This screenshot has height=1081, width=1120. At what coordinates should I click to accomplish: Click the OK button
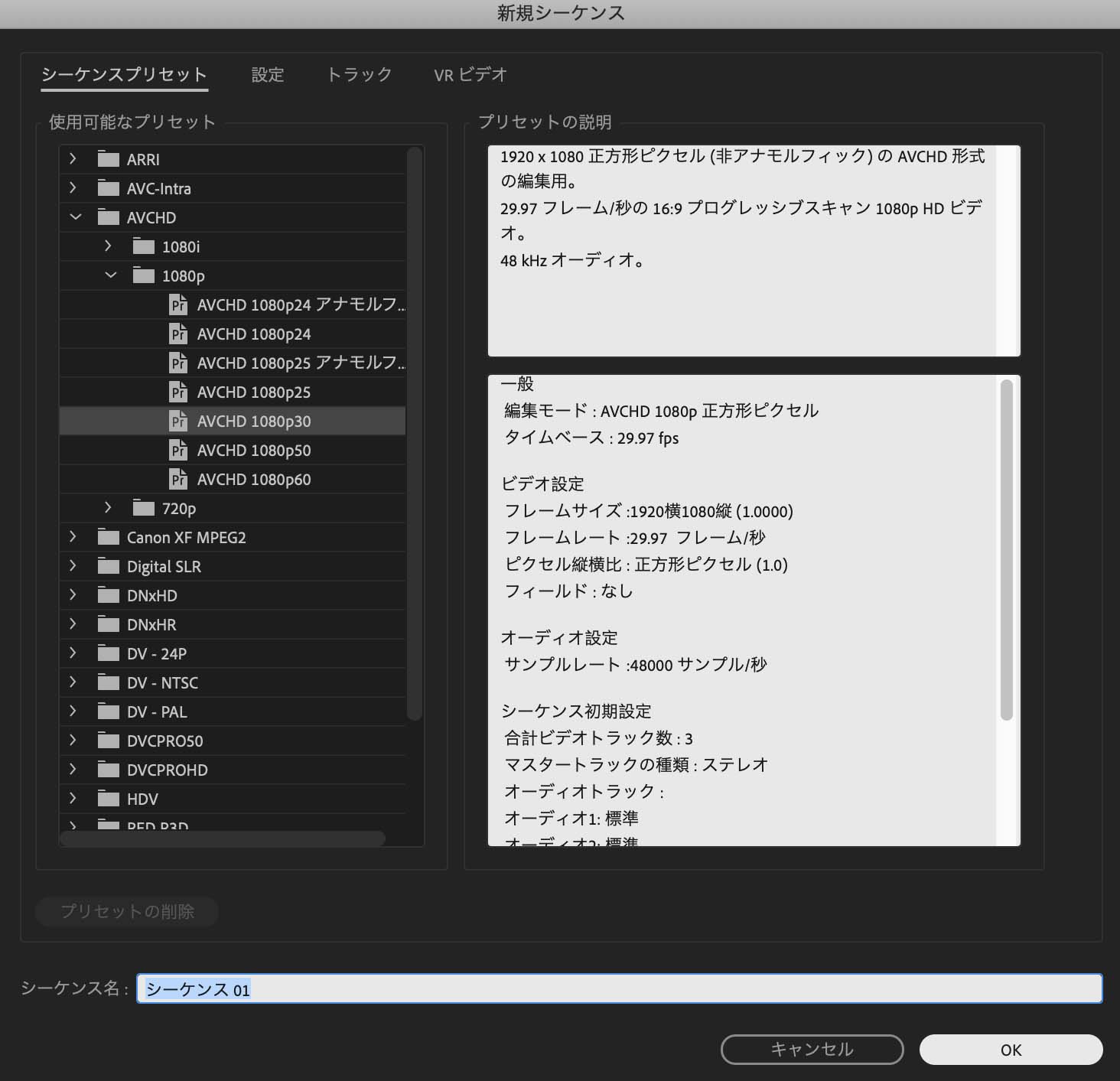pyautogui.click(x=1011, y=1050)
